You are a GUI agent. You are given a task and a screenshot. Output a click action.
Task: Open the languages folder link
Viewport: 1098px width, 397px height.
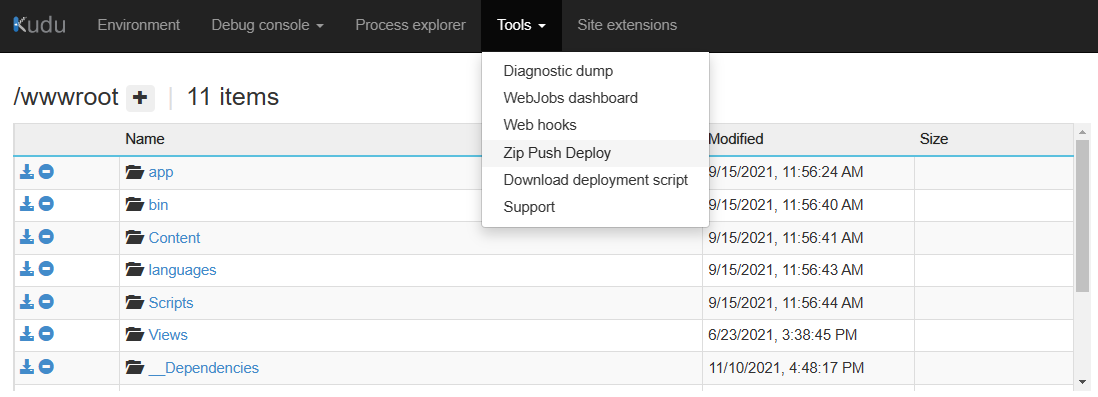[182, 270]
